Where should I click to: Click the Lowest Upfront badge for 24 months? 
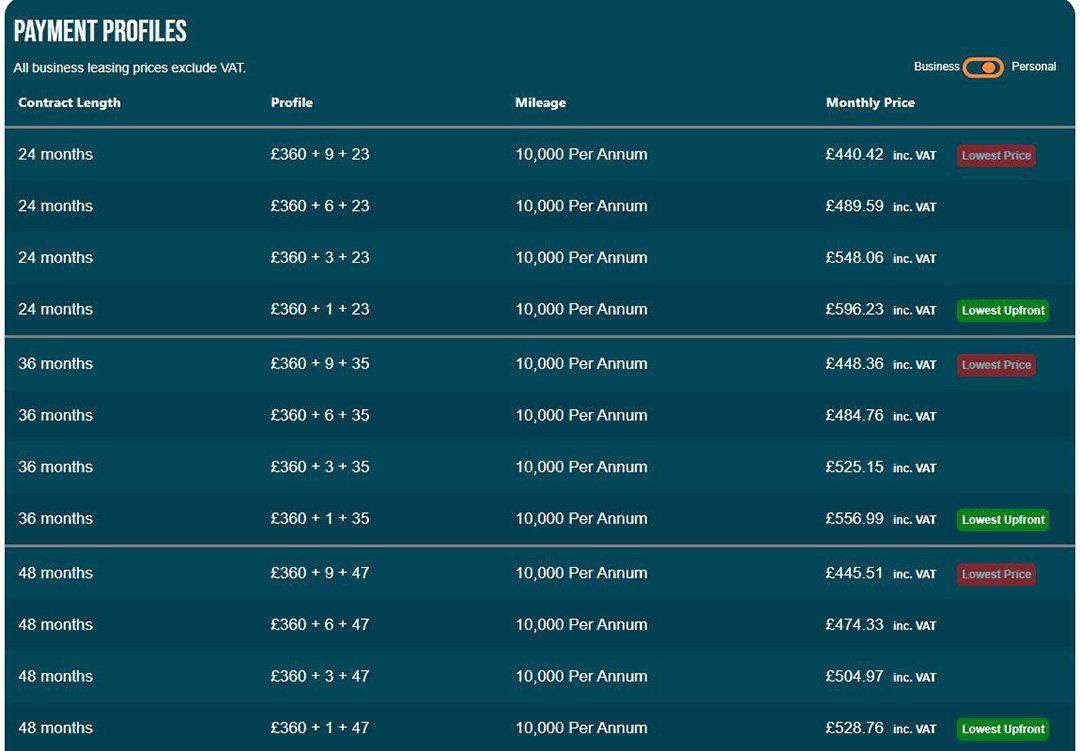point(1002,310)
